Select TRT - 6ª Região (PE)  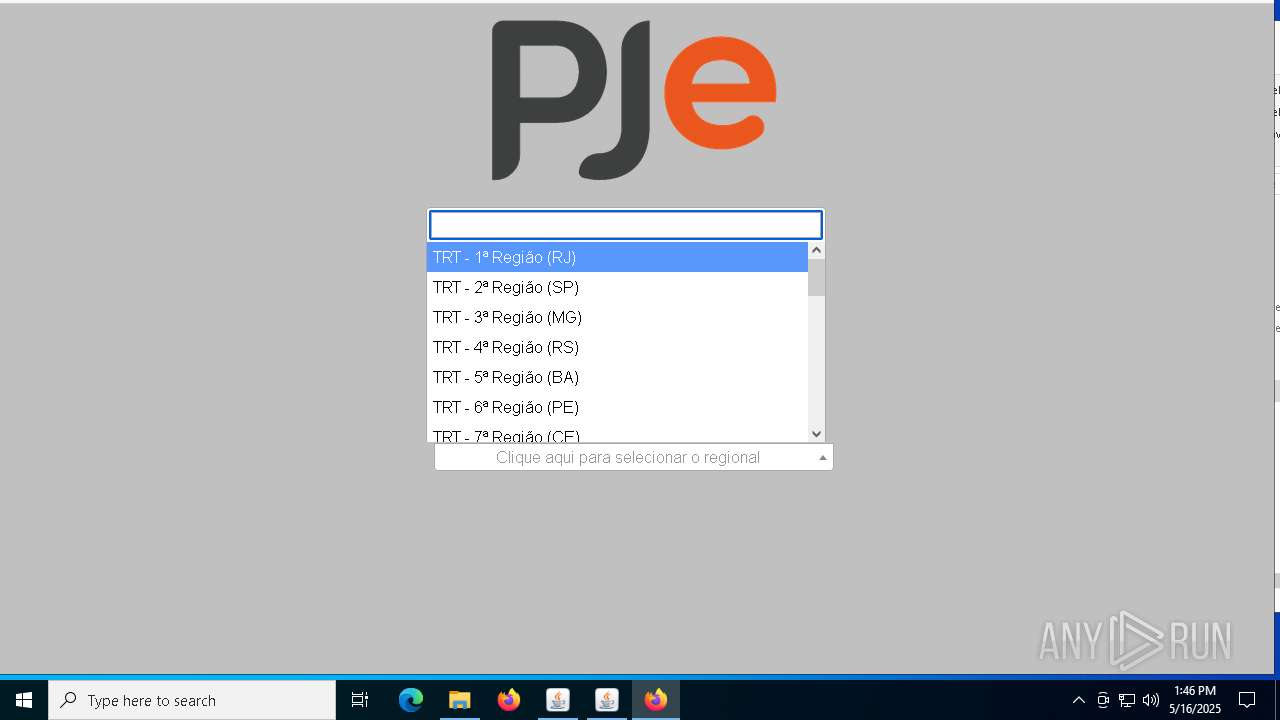tap(617, 407)
